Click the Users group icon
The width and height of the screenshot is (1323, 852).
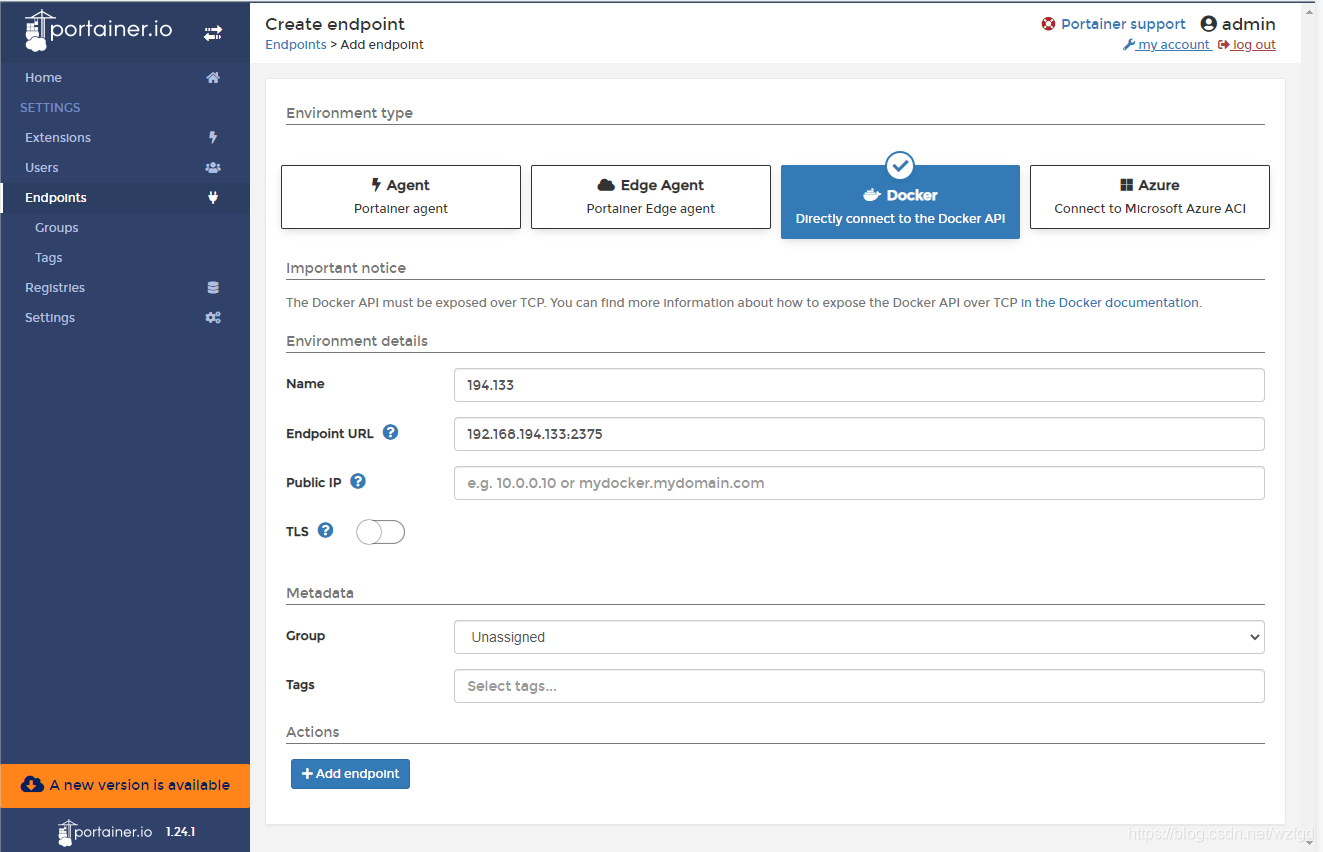pos(213,167)
